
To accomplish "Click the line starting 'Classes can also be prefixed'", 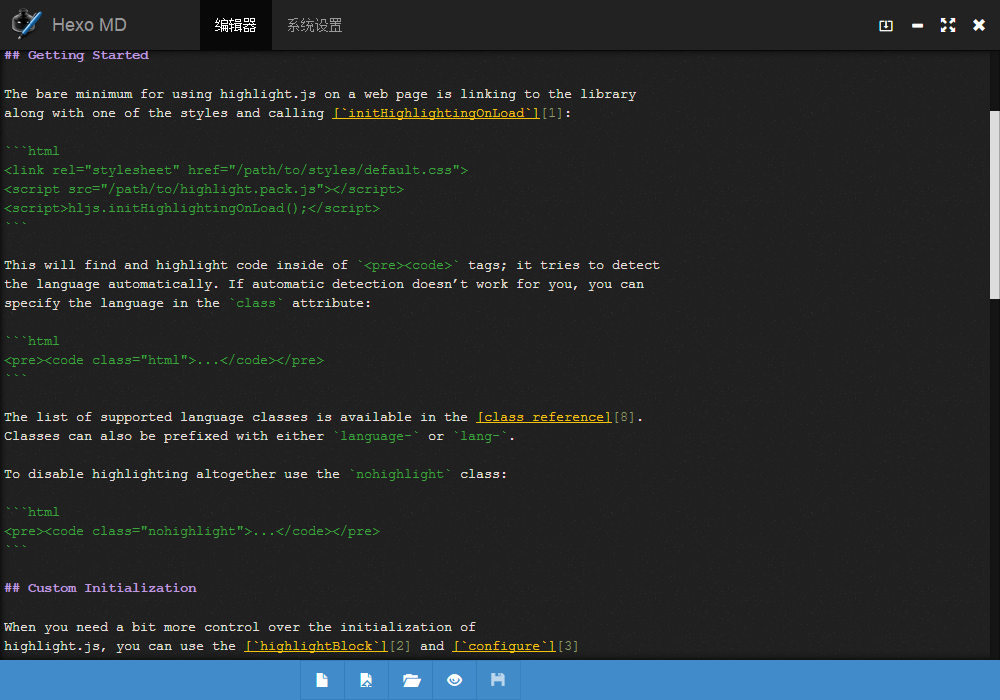I will [x=260, y=436].
